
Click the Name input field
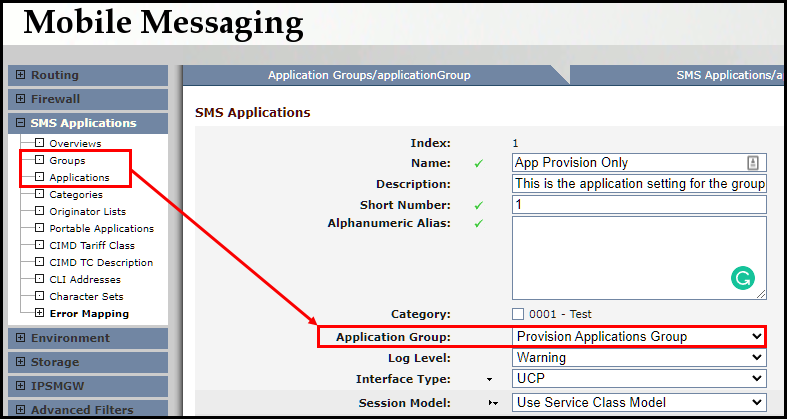point(639,163)
